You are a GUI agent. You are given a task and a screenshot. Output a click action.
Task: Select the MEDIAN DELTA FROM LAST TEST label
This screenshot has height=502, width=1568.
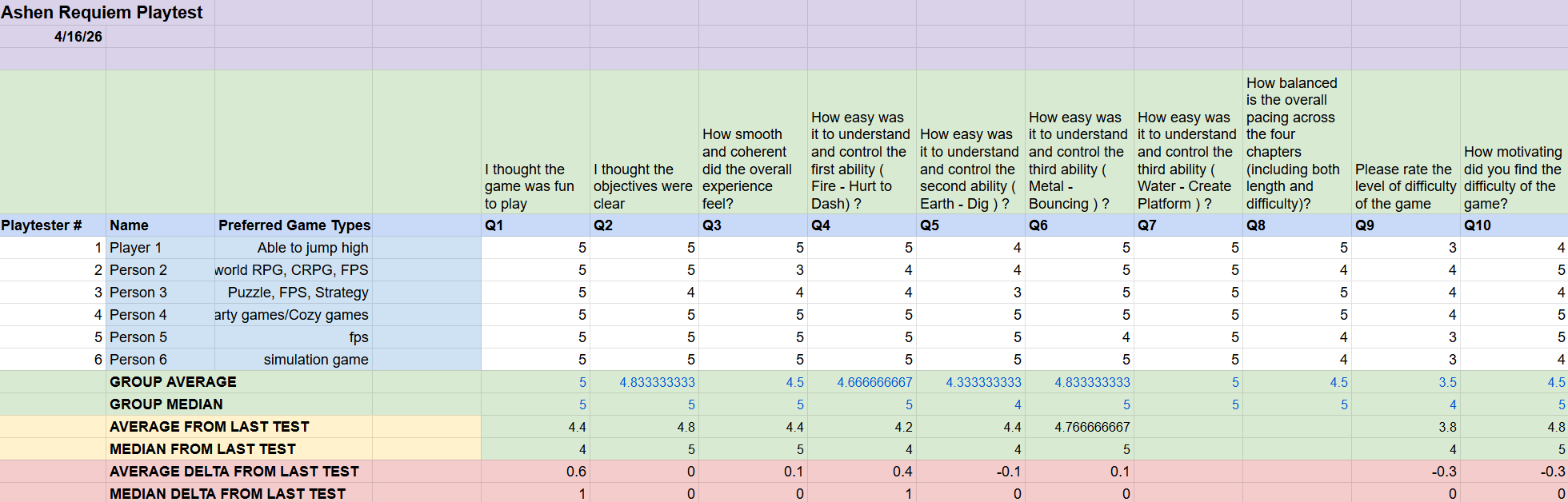coord(228,494)
